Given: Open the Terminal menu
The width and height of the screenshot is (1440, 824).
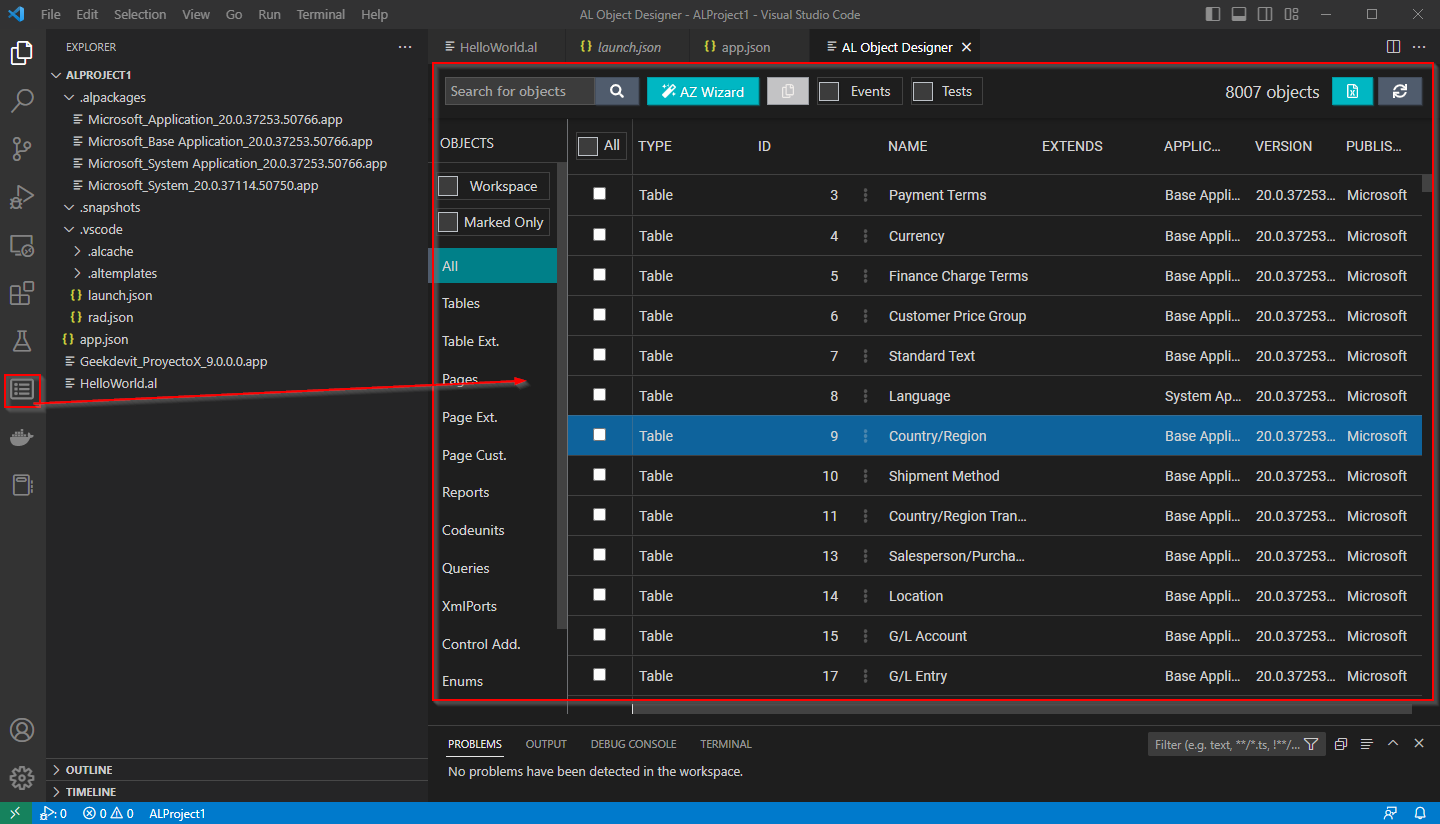Looking at the screenshot, I should (x=321, y=15).
